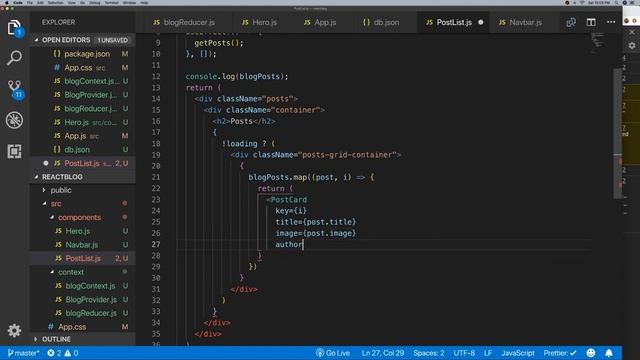Switch to the db.json tab

(x=381, y=22)
